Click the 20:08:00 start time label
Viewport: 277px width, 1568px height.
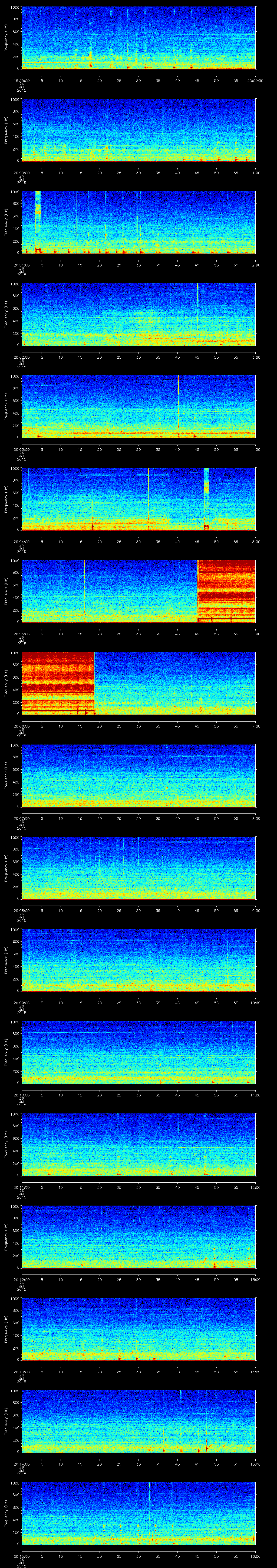[21, 910]
